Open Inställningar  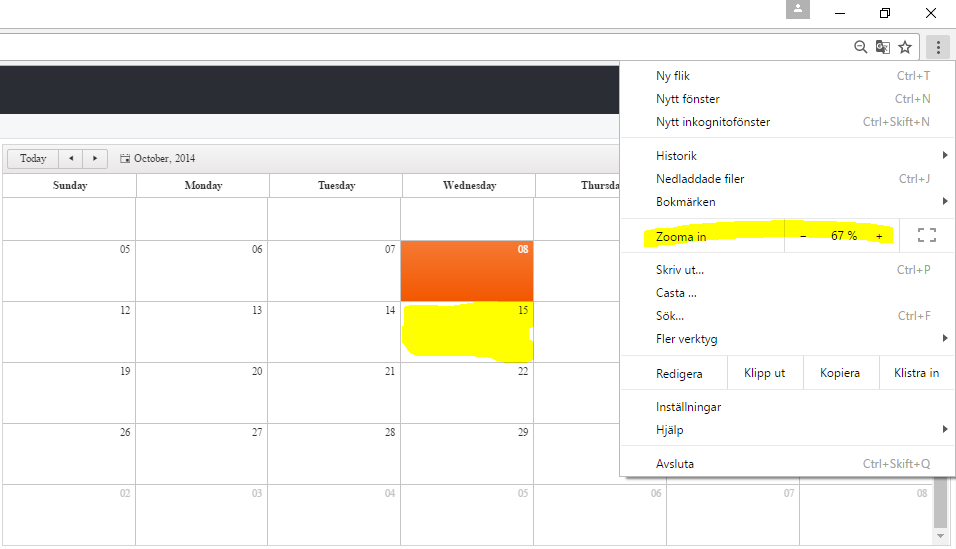(787, 407)
